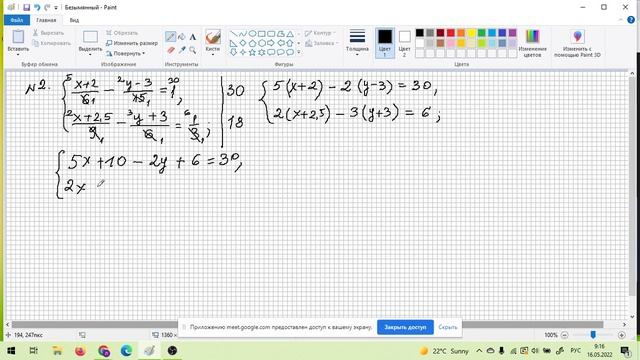Show hidden tray icons chevron
The image size is (640, 360).
click(x=479, y=351)
